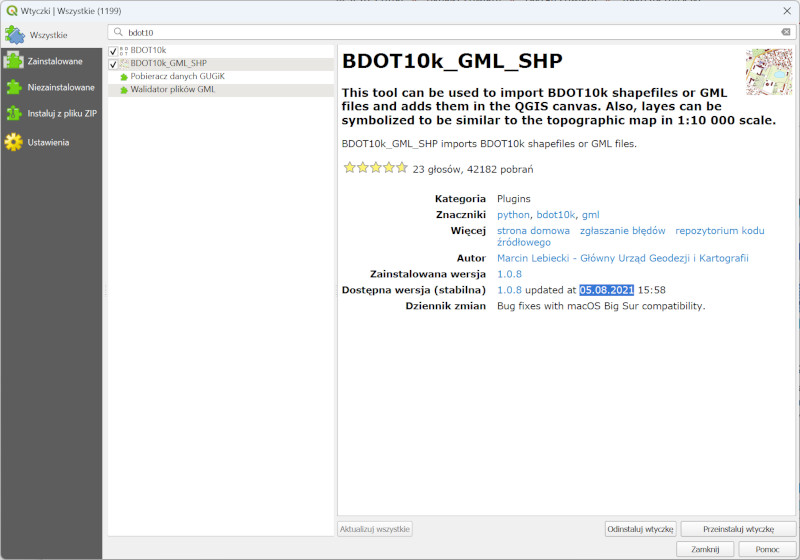Click the Zainstalowane puzzle icon
Screen dimensions: 800x560
click(13, 61)
